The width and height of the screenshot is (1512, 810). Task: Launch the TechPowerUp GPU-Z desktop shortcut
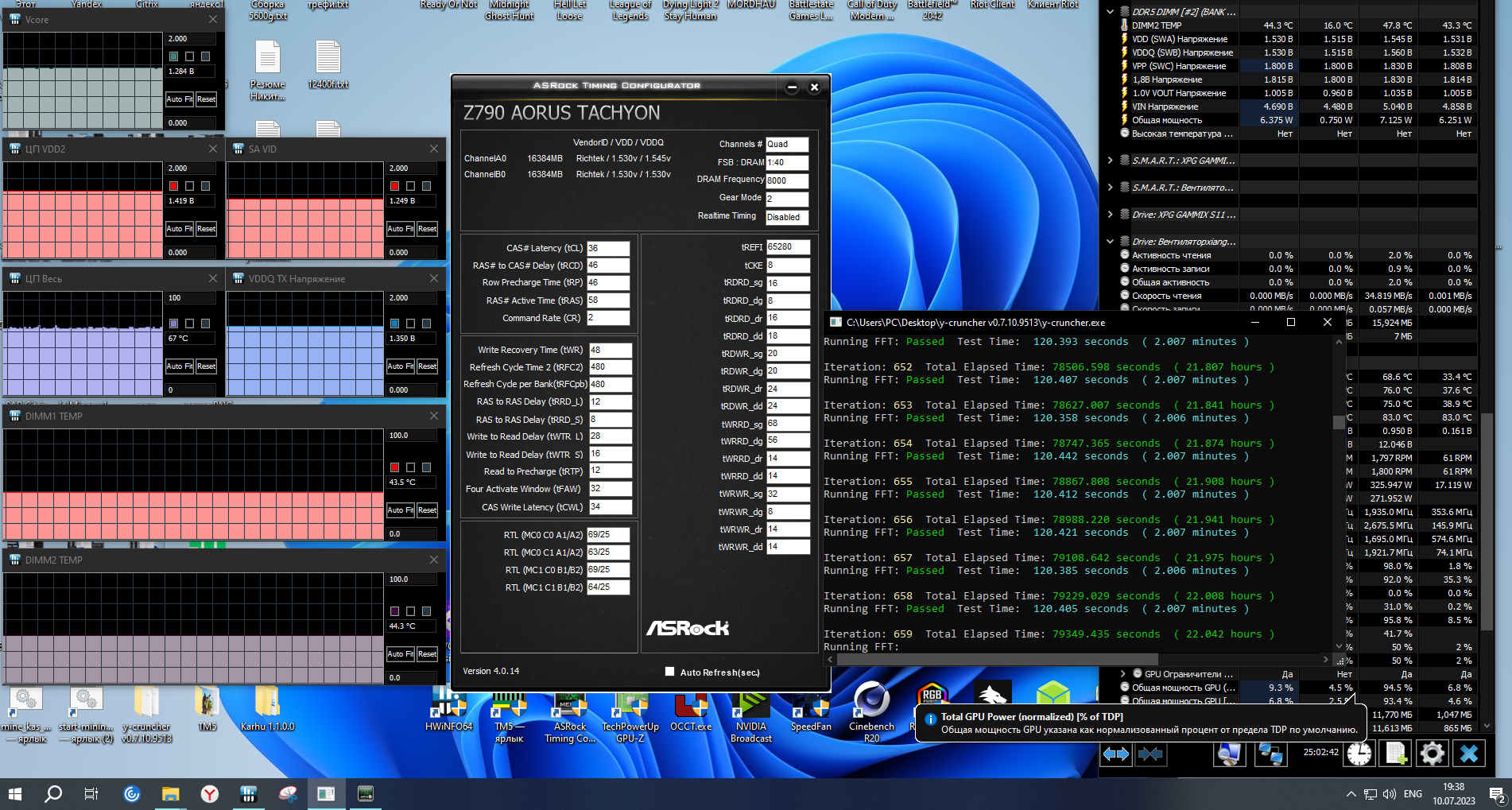tap(630, 715)
